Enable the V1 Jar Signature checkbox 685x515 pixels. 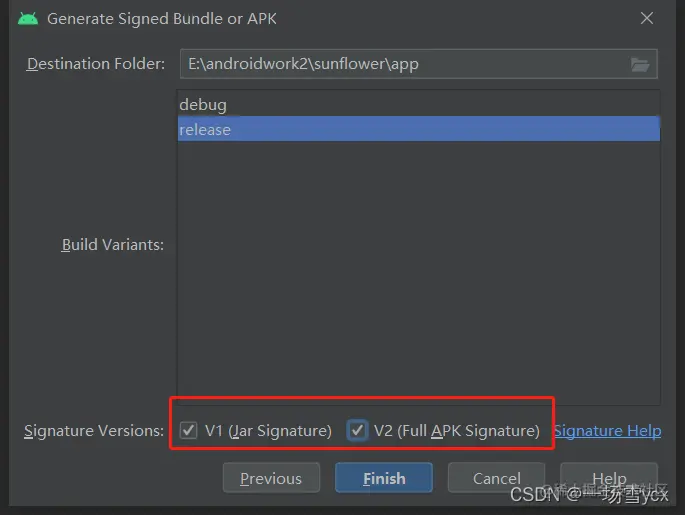[x=188, y=430]
